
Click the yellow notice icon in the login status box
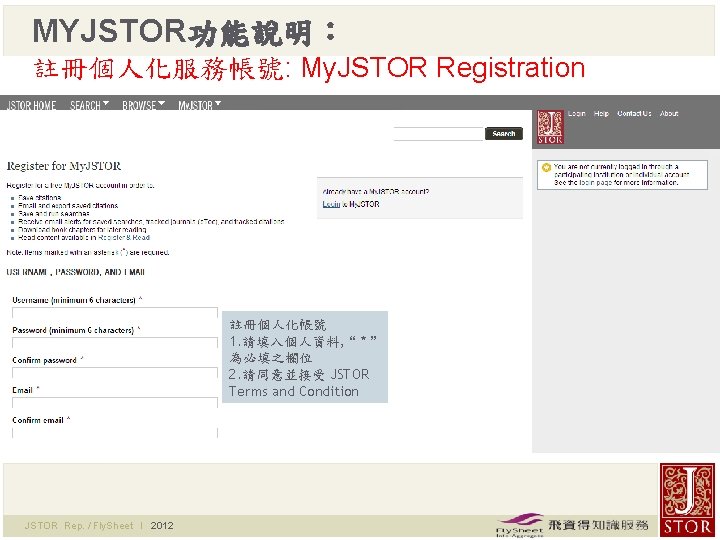click(x=546, y=168)
